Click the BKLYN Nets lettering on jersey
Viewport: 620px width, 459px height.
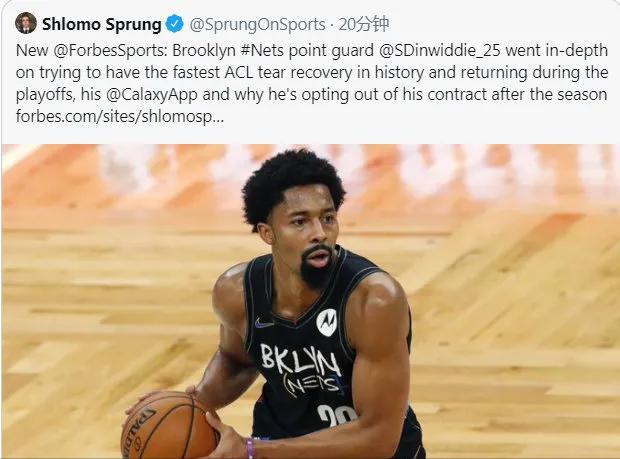(x=302, y=369)
